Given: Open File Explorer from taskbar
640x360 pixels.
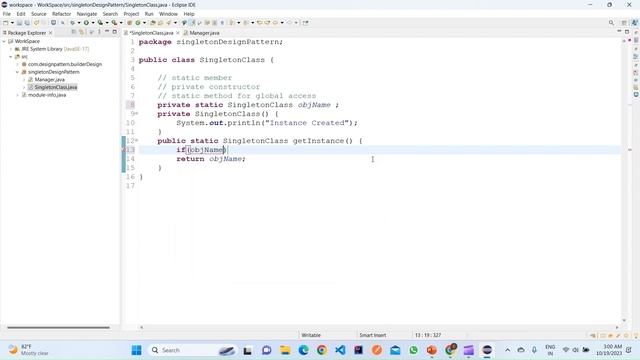Looking at the screenshot, I should click(x=285, y=350).
